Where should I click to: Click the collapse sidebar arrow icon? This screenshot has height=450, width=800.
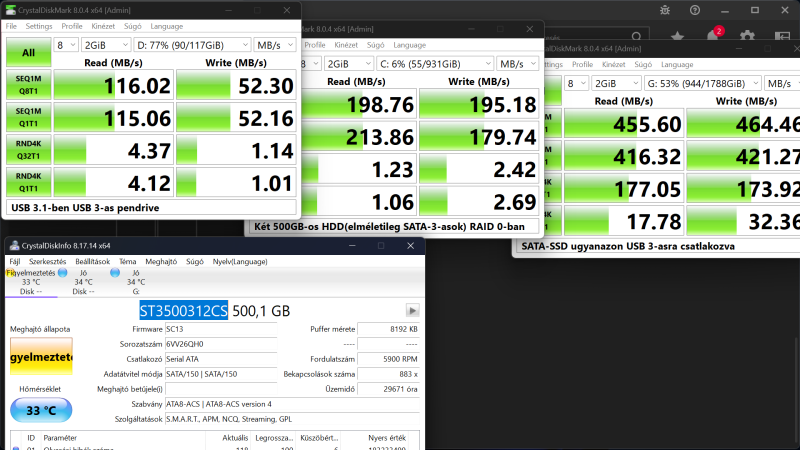[x=782, y=36]
